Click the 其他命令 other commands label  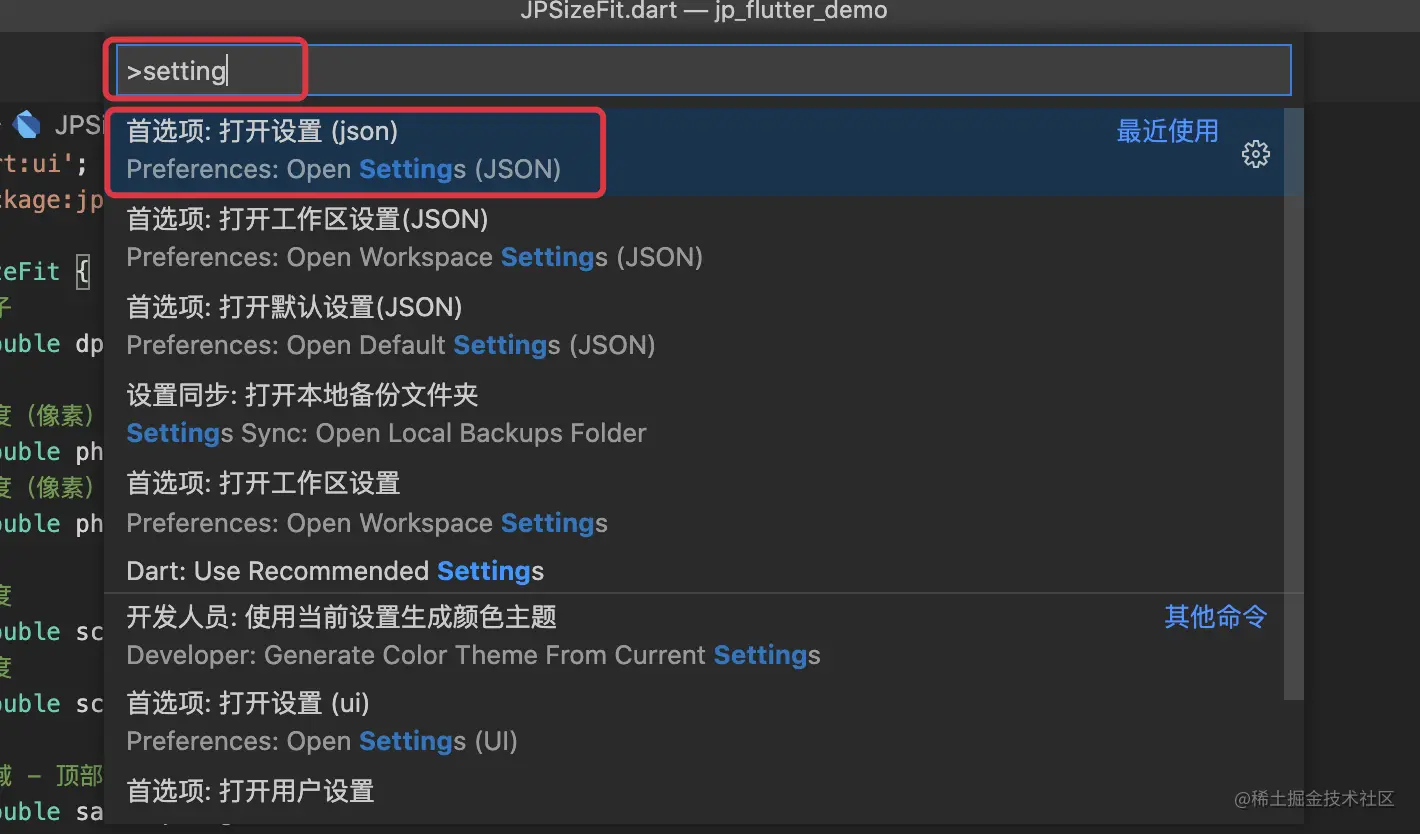(x=1215, y=617)
